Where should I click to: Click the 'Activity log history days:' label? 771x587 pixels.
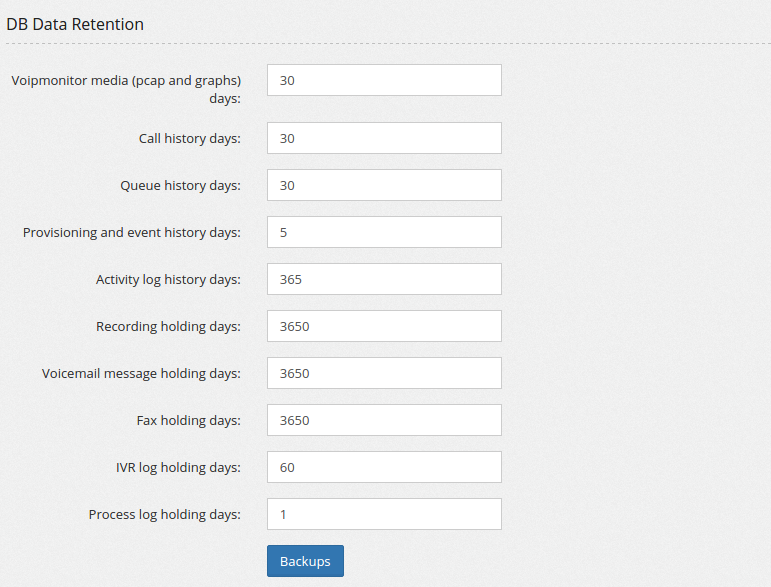(168, 280)
